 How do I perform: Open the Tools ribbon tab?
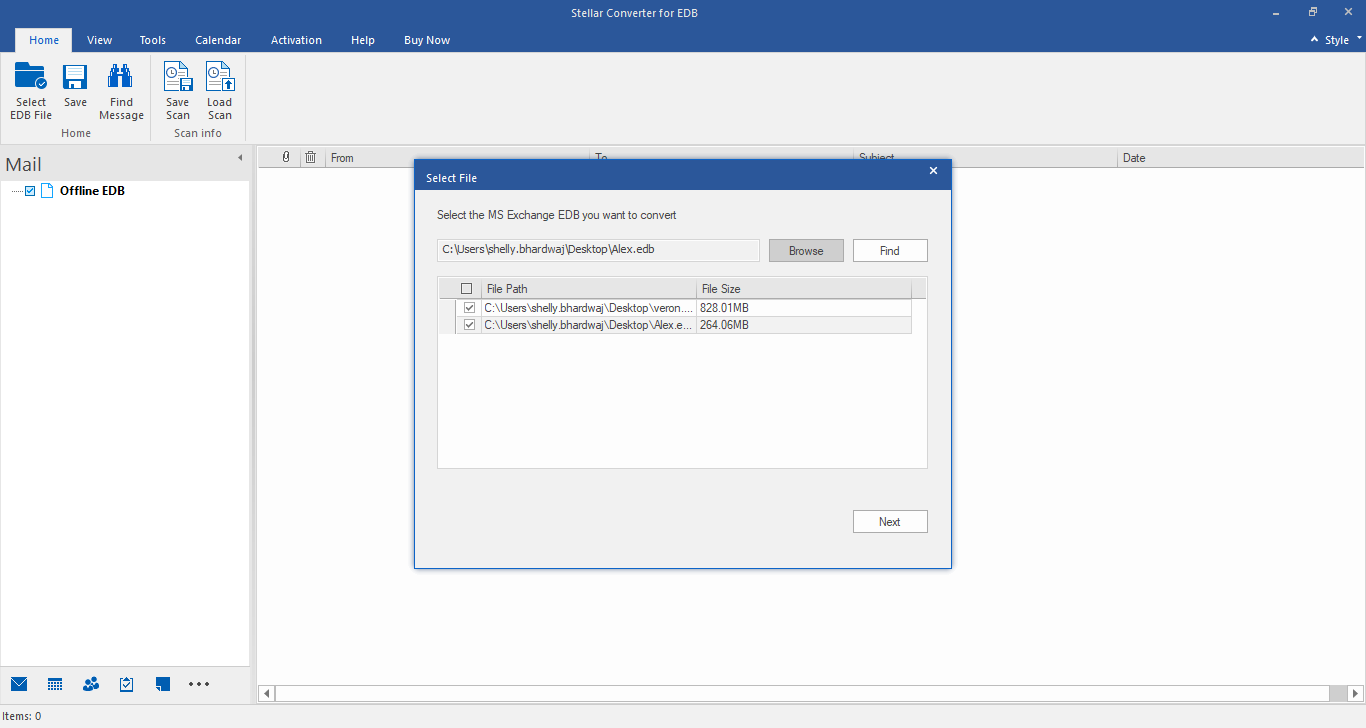(153, 40)
